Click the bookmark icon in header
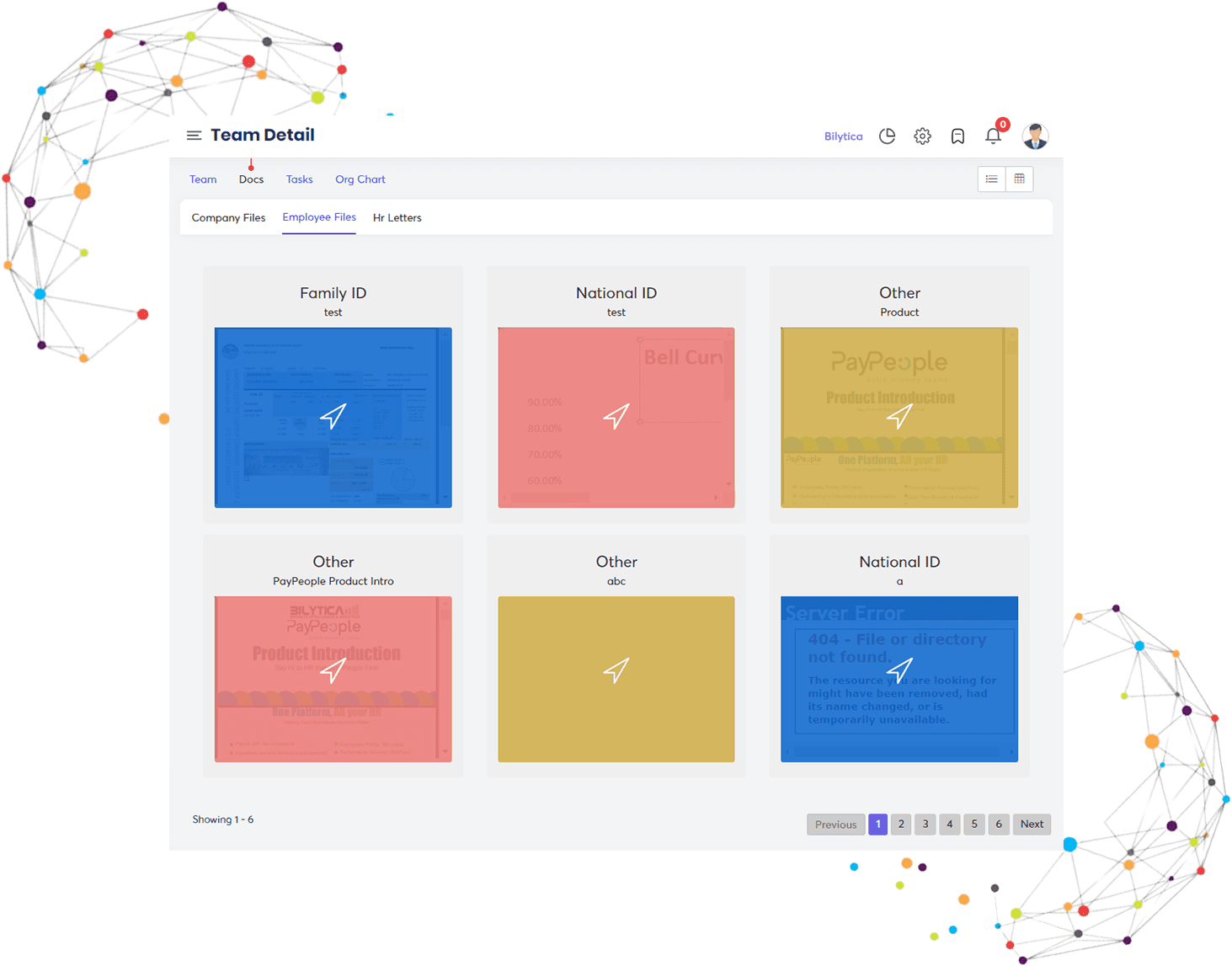 (x=957, y=136)
